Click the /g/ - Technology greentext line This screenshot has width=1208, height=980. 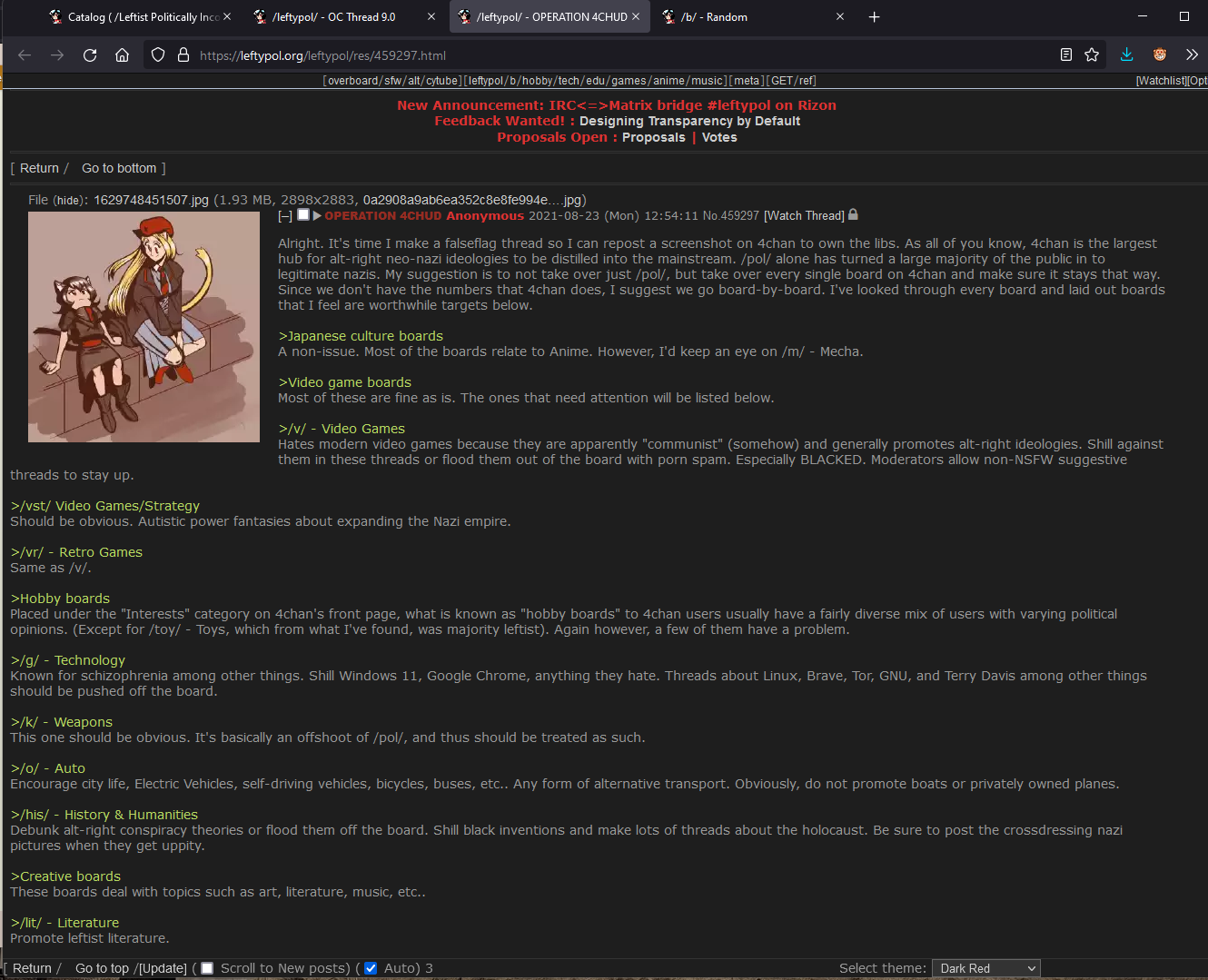(x=67, y=660)
